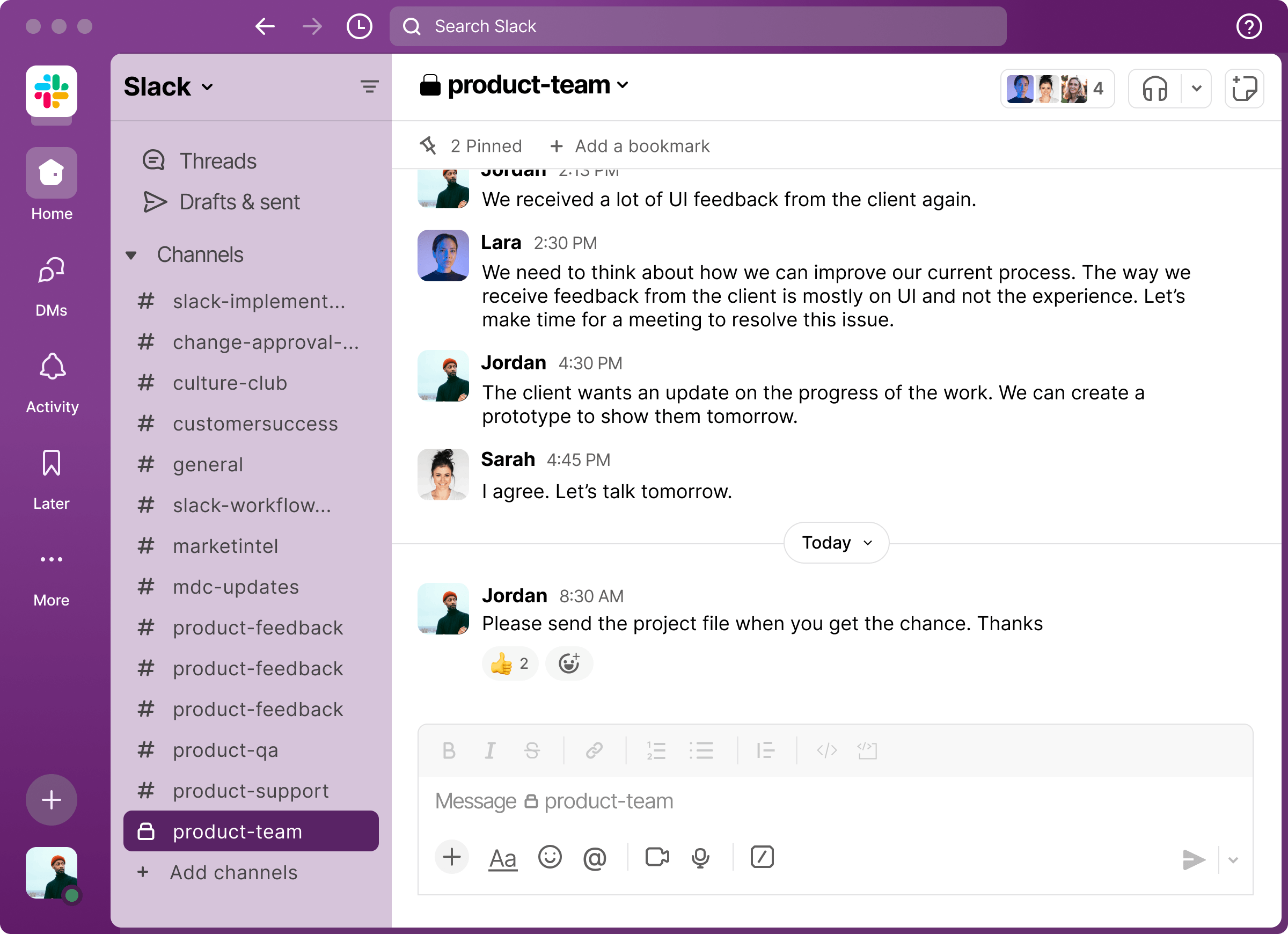Open Drafts & sent
The width and height of the screenshot is (1288, 934).
click(x=222, y=202)
